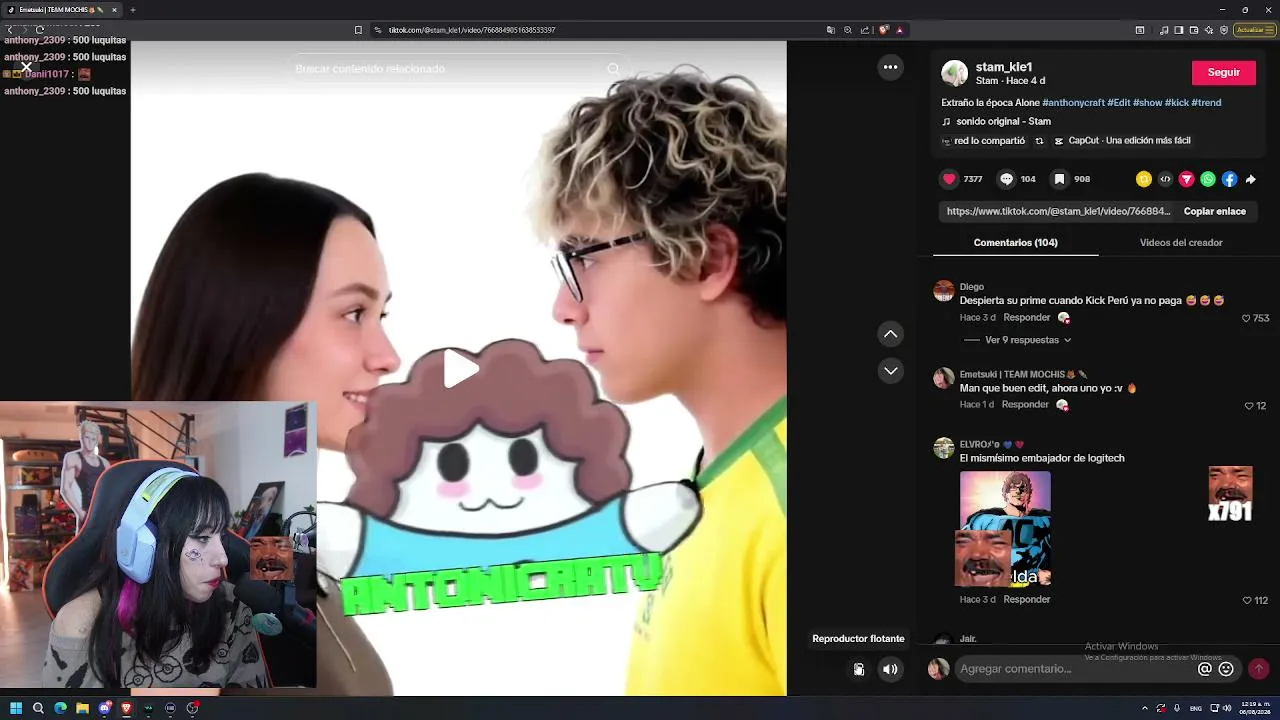Click the browser address bar URL

click(472, 30)
